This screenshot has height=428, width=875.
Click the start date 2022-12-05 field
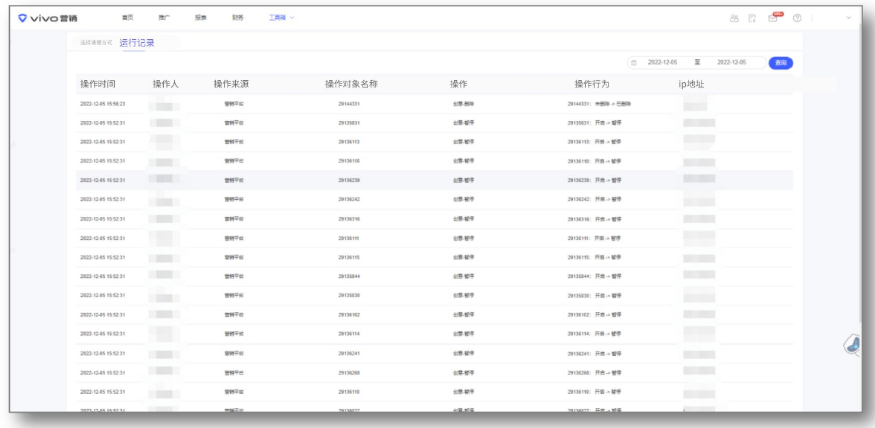click(x=663, y=63)
